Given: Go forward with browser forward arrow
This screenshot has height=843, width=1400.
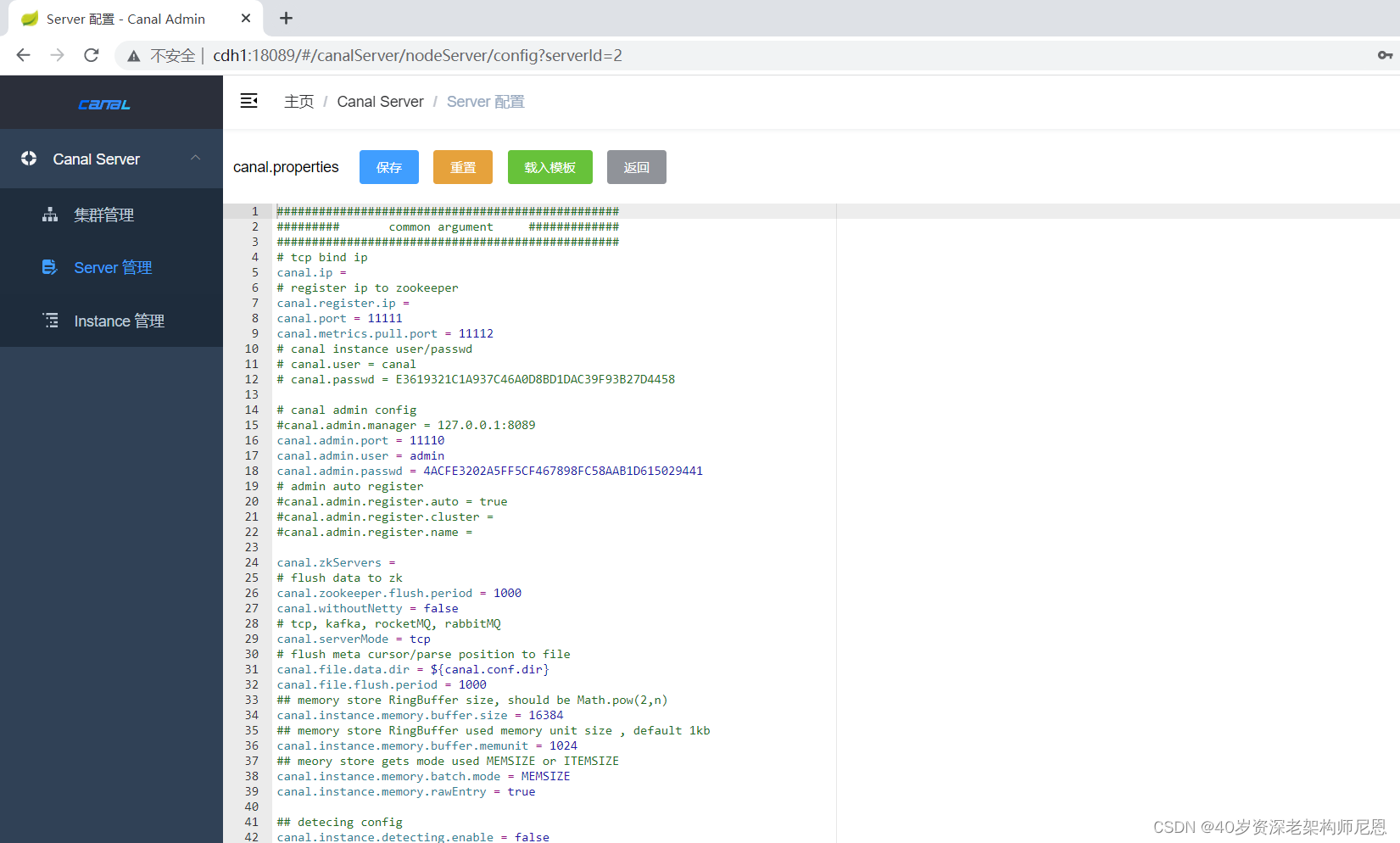Looking at the screenshot, I should [57, 55].
